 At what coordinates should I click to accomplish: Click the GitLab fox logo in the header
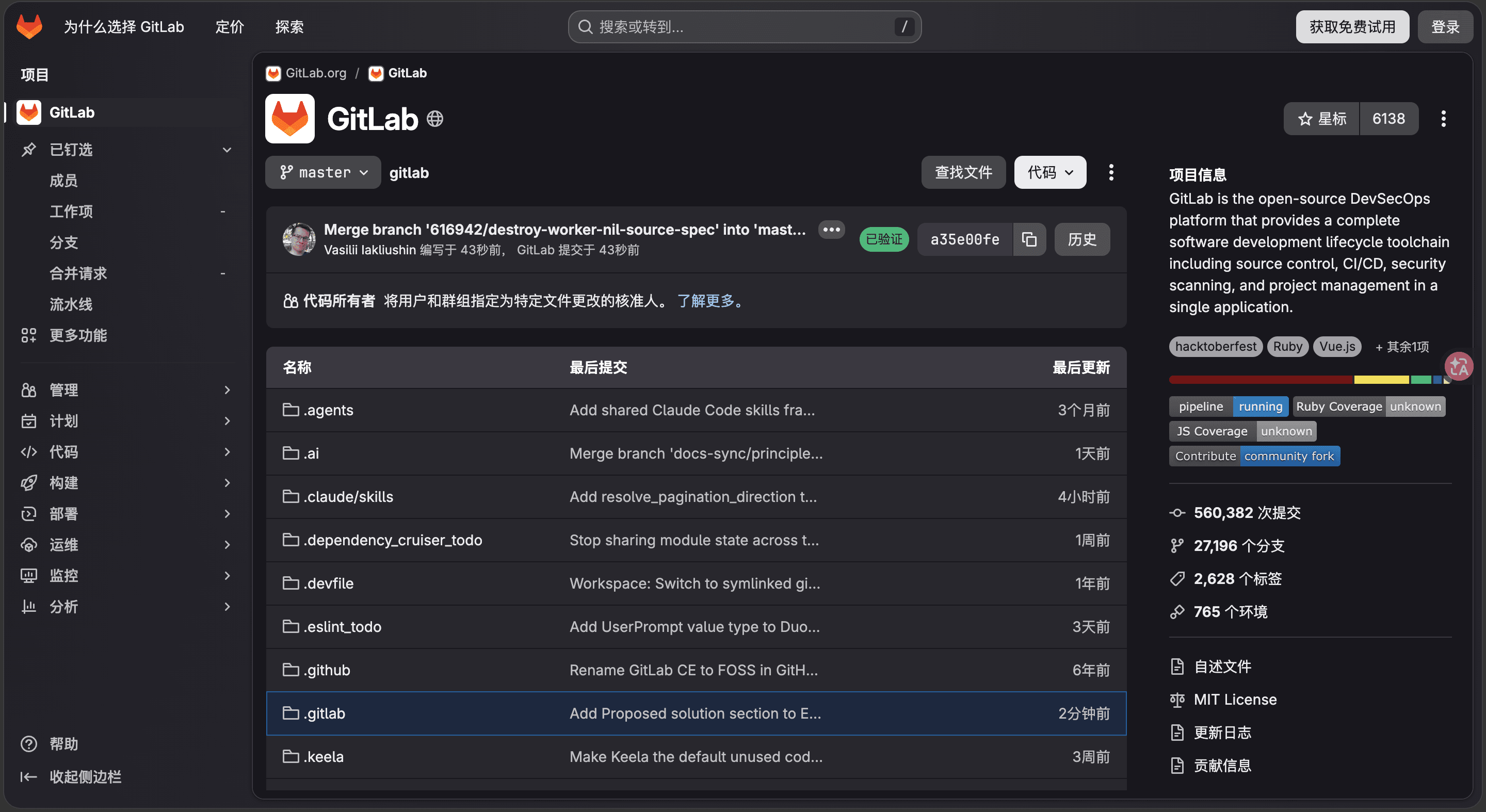click(29, 26)
